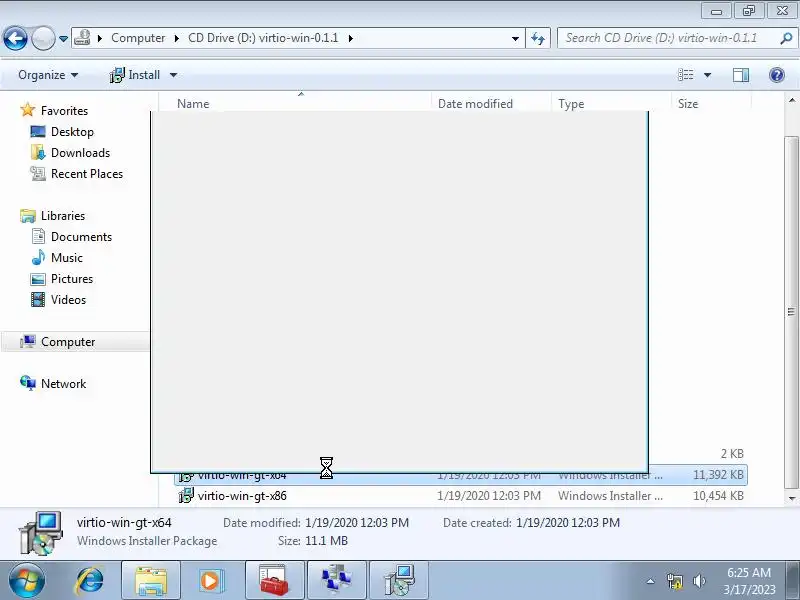The height and width of the screenshot is (600, 800).
Task: Open the Organize menu
Action: pos(48,75)
